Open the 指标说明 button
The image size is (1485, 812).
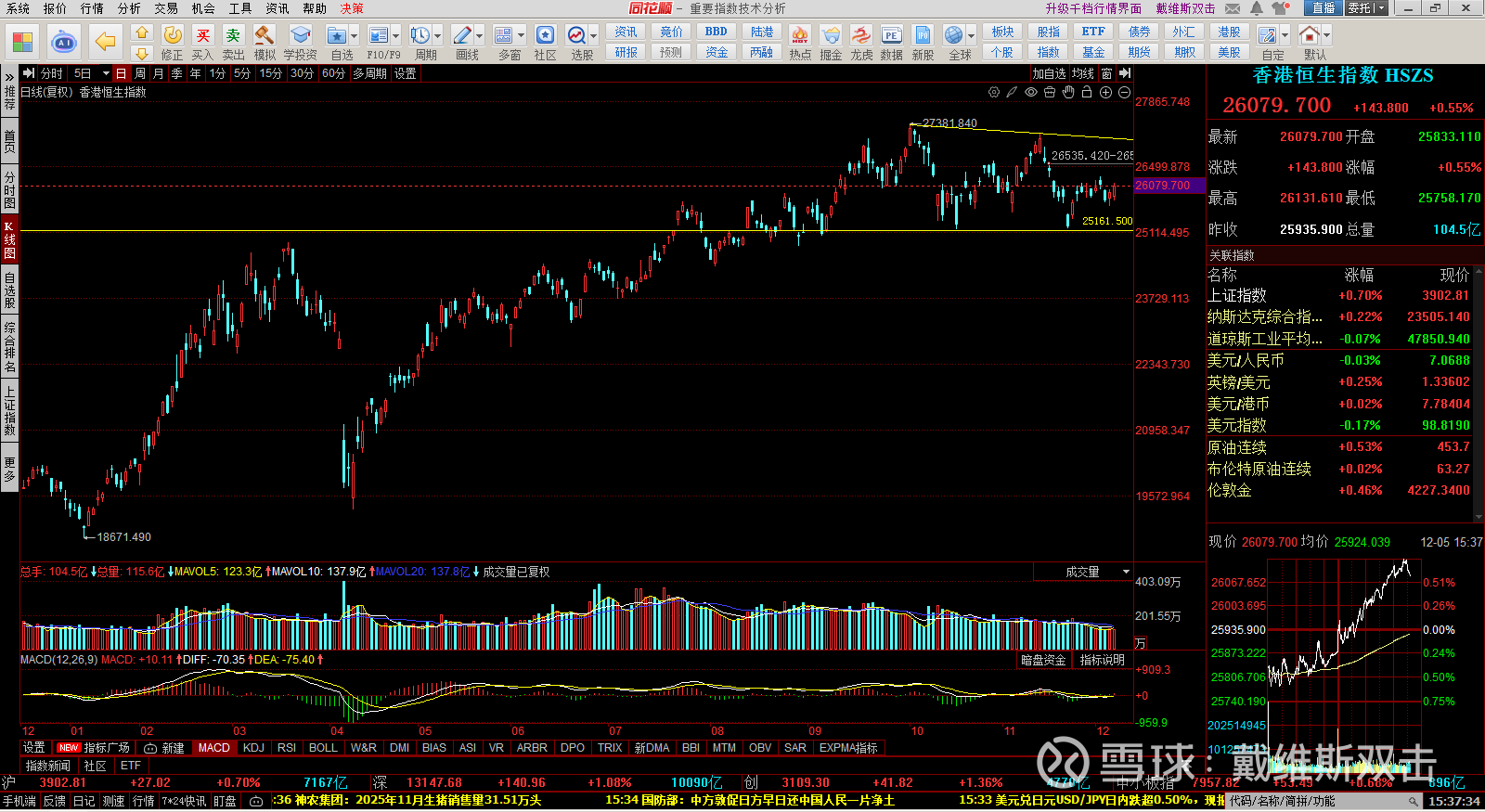(x=1102, y=660)
